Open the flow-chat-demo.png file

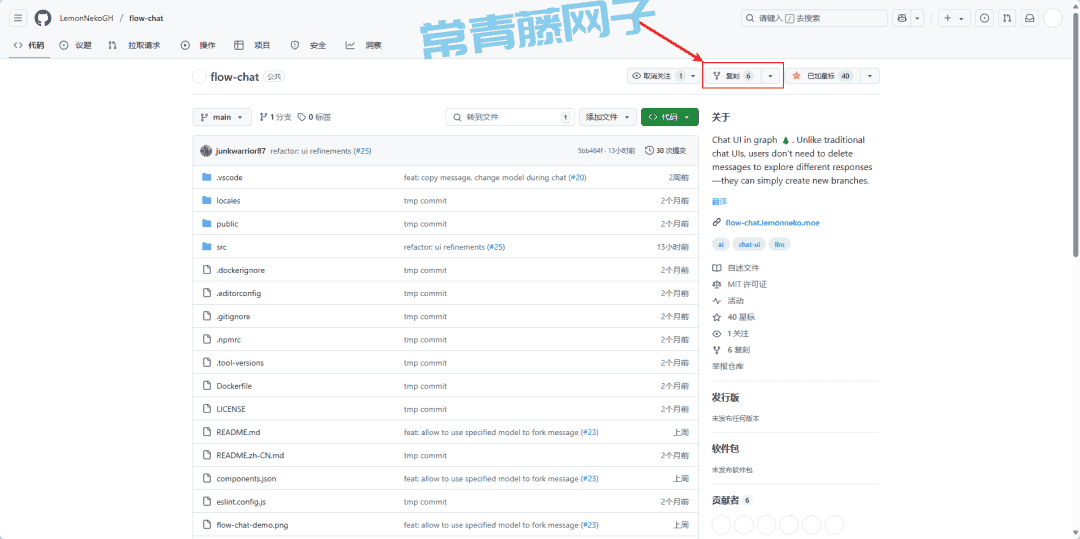coord(252,525)
